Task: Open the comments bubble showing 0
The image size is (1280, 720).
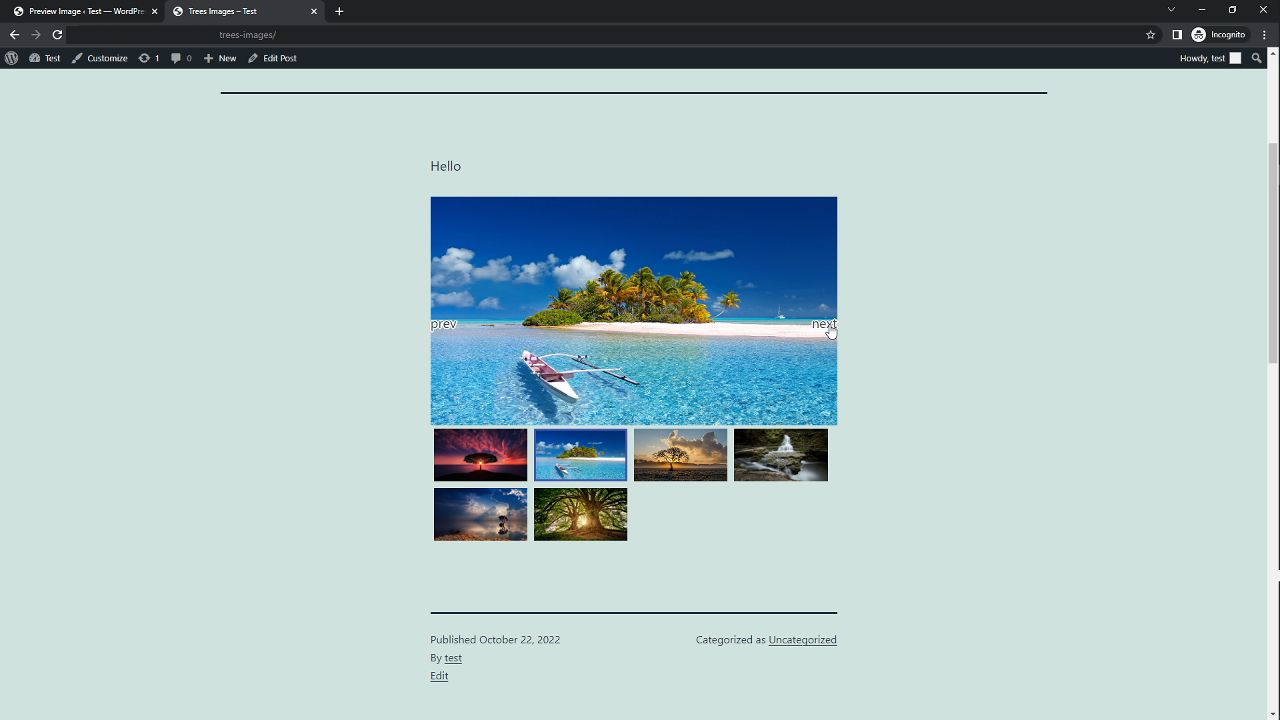Action: (x=181, y=58)
